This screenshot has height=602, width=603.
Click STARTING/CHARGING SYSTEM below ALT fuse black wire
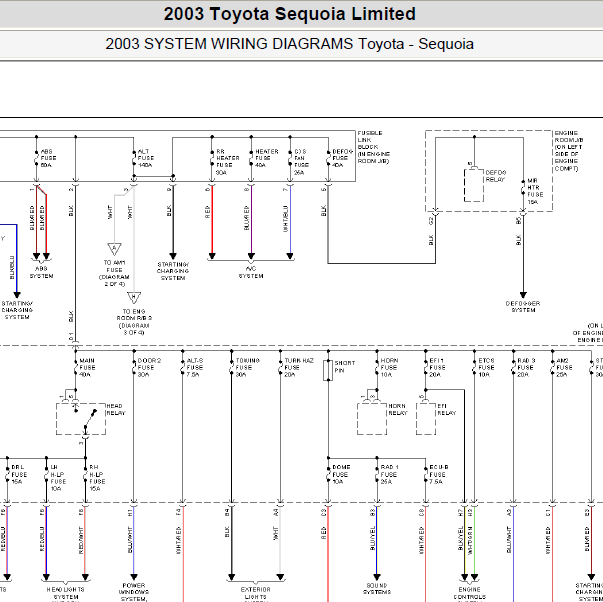click(x=173, y=271)
